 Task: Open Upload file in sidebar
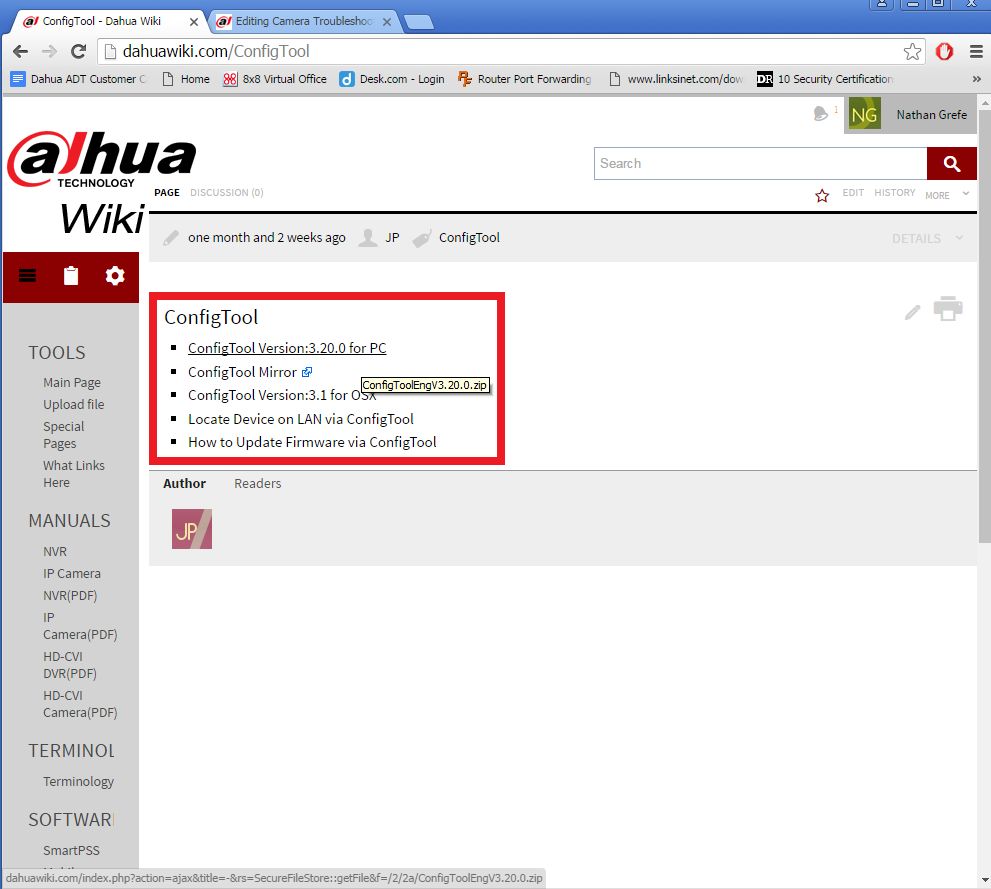pyautogui.click(x=74, y=404)
